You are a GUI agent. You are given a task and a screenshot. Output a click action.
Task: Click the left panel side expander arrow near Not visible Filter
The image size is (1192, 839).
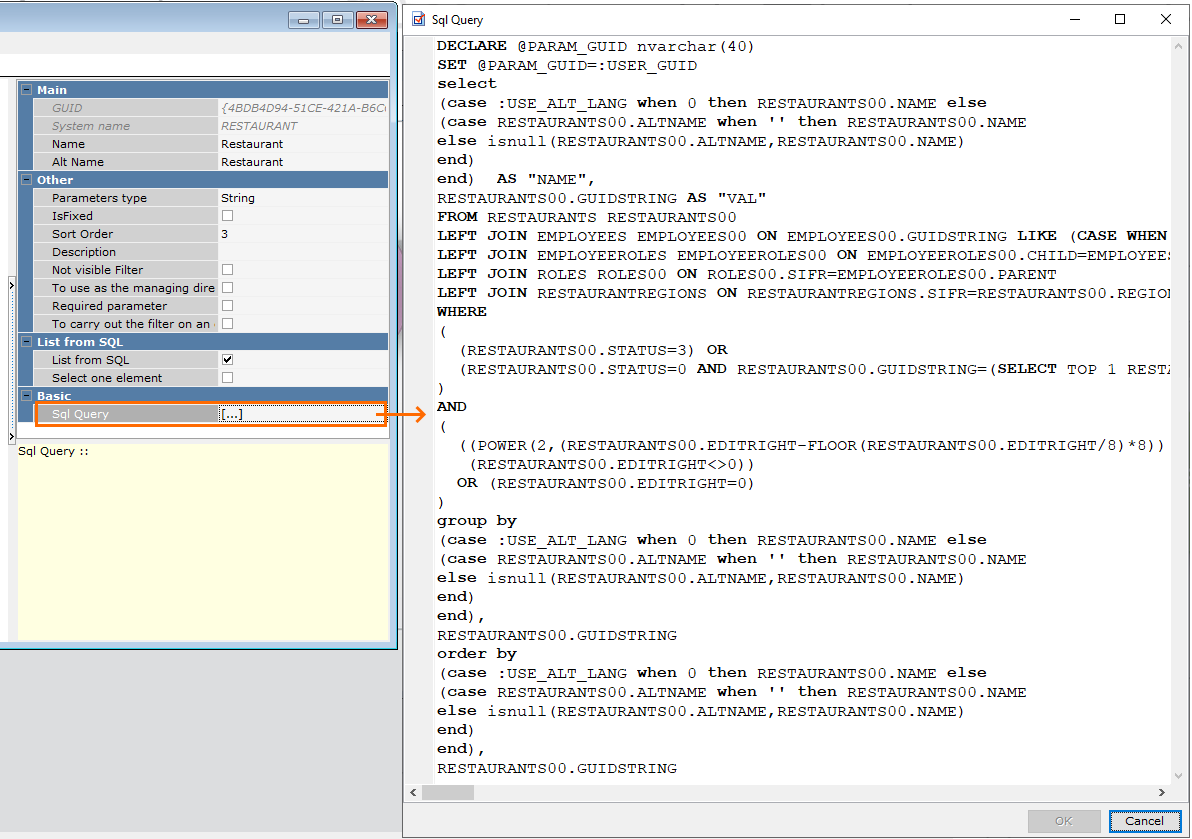pyautogui.click(x=11, y=285)
